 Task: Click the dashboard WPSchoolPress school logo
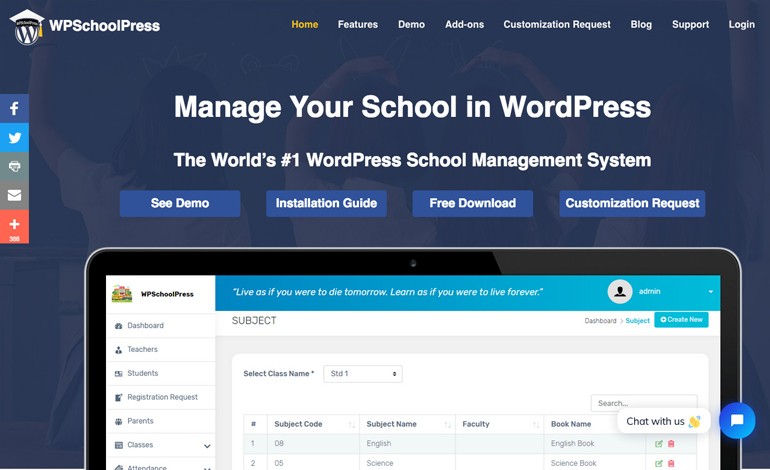(122, 294)
